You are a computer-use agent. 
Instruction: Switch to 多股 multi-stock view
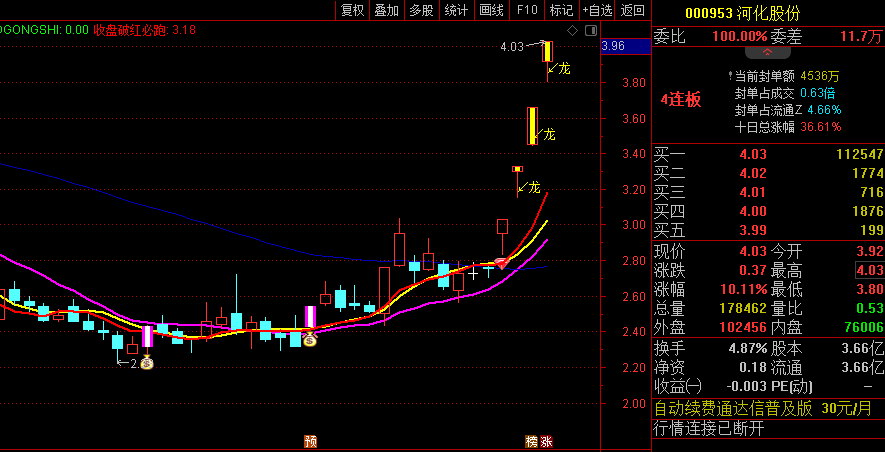(421, 10)
